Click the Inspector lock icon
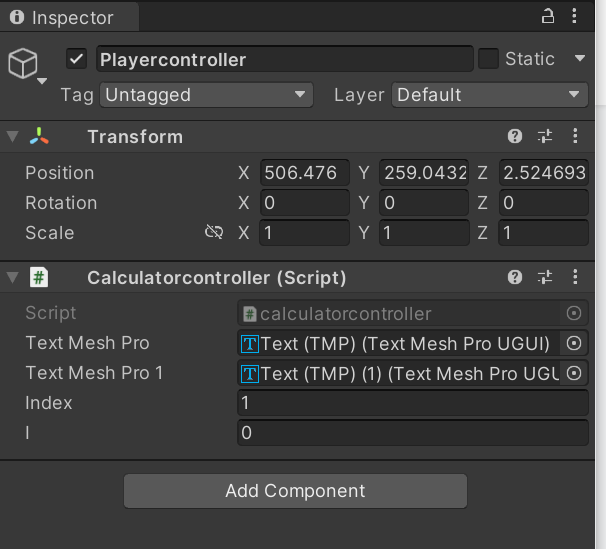Viewport: 606px width, 549px height. click(x=547, y=17)
